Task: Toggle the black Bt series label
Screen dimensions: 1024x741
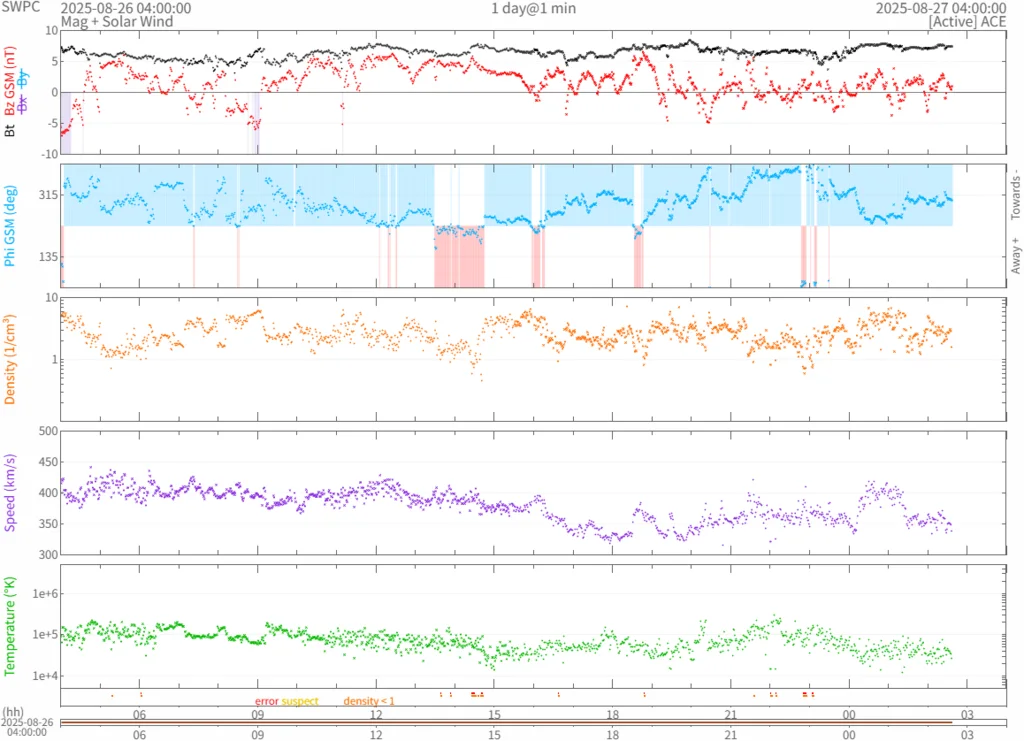Action: pos(10,130)
